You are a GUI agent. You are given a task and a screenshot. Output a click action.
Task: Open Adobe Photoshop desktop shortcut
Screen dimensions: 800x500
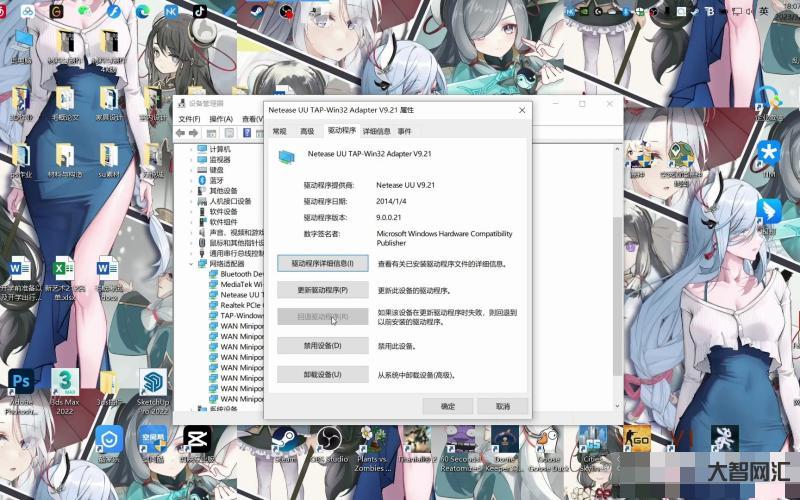(21, 383)
